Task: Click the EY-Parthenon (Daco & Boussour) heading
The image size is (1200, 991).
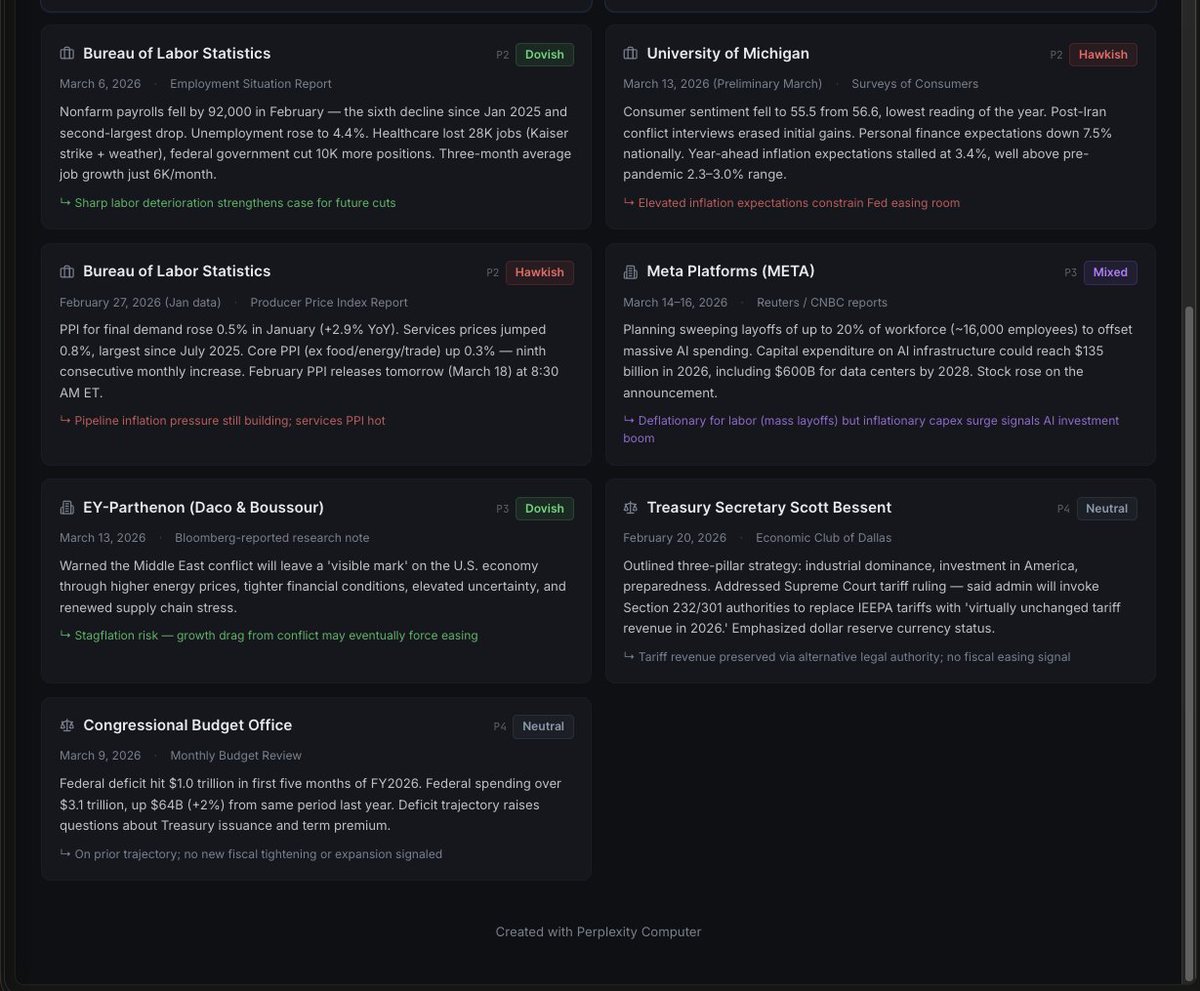Action: coord(204,508)
